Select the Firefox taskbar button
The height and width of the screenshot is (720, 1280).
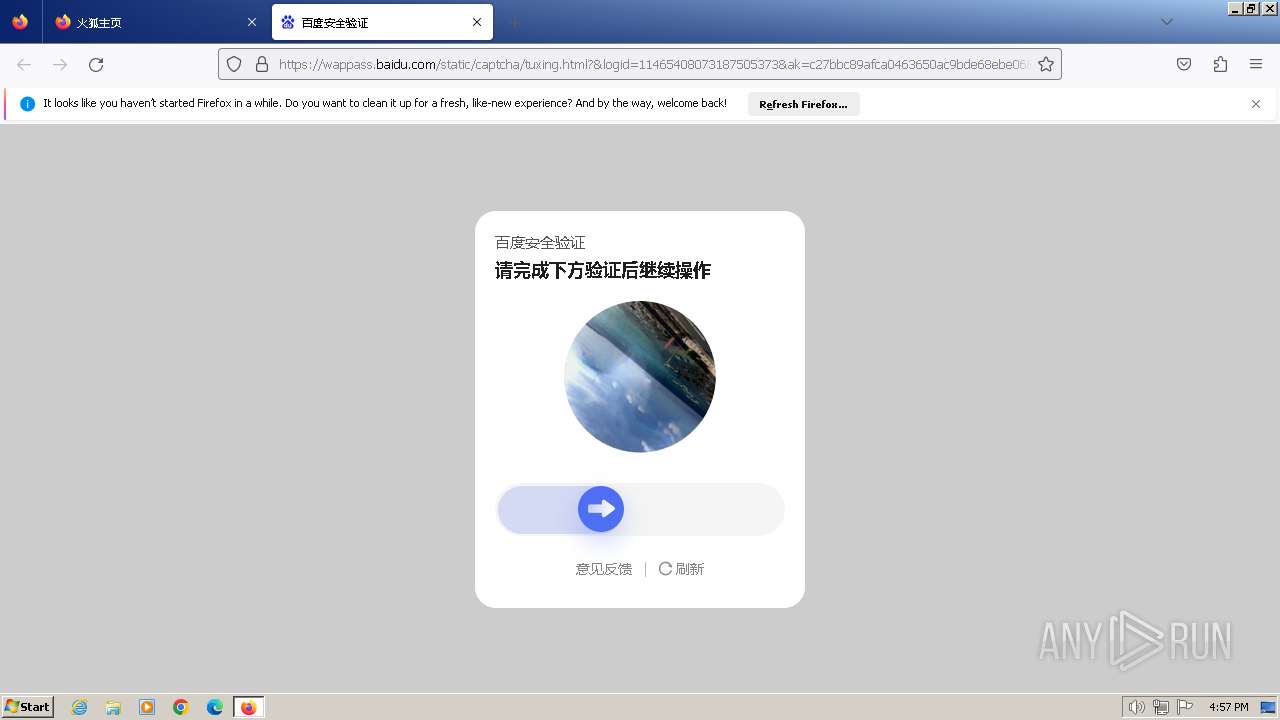coord(248,707)
